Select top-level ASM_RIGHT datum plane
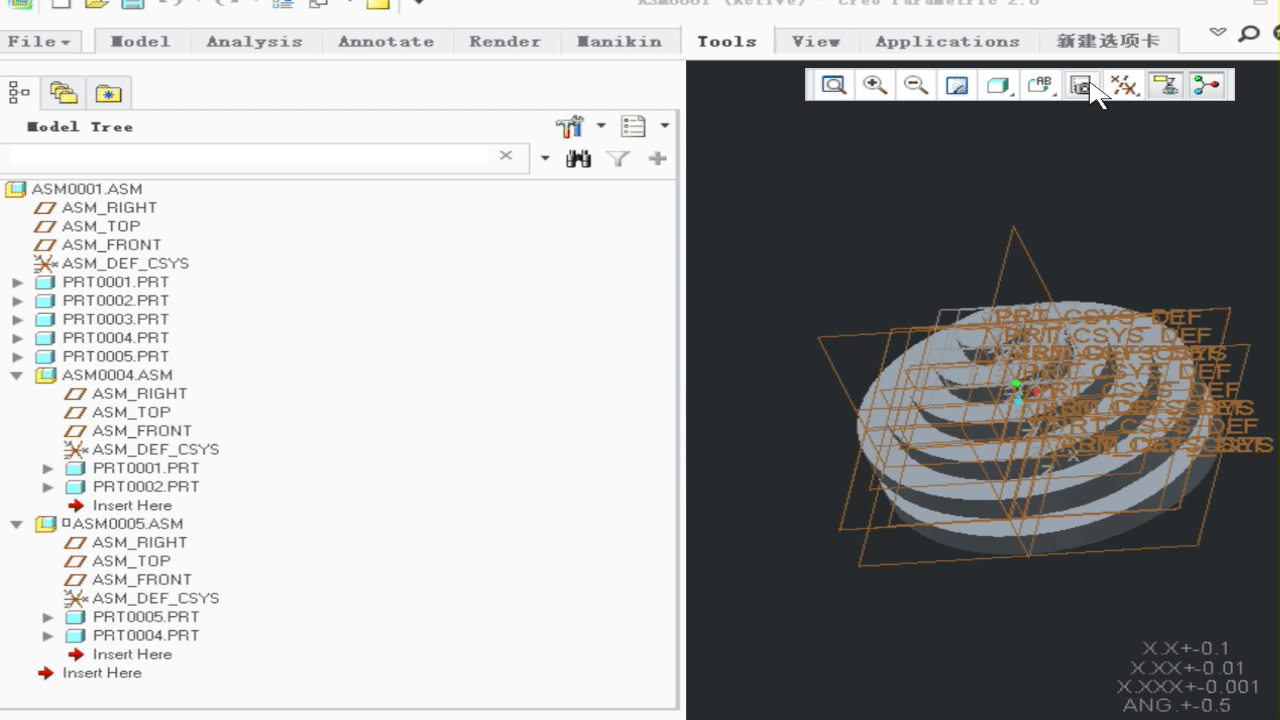Image resolution: width=1280 pixels, height=720 pixels. click(x=109, y=207)
